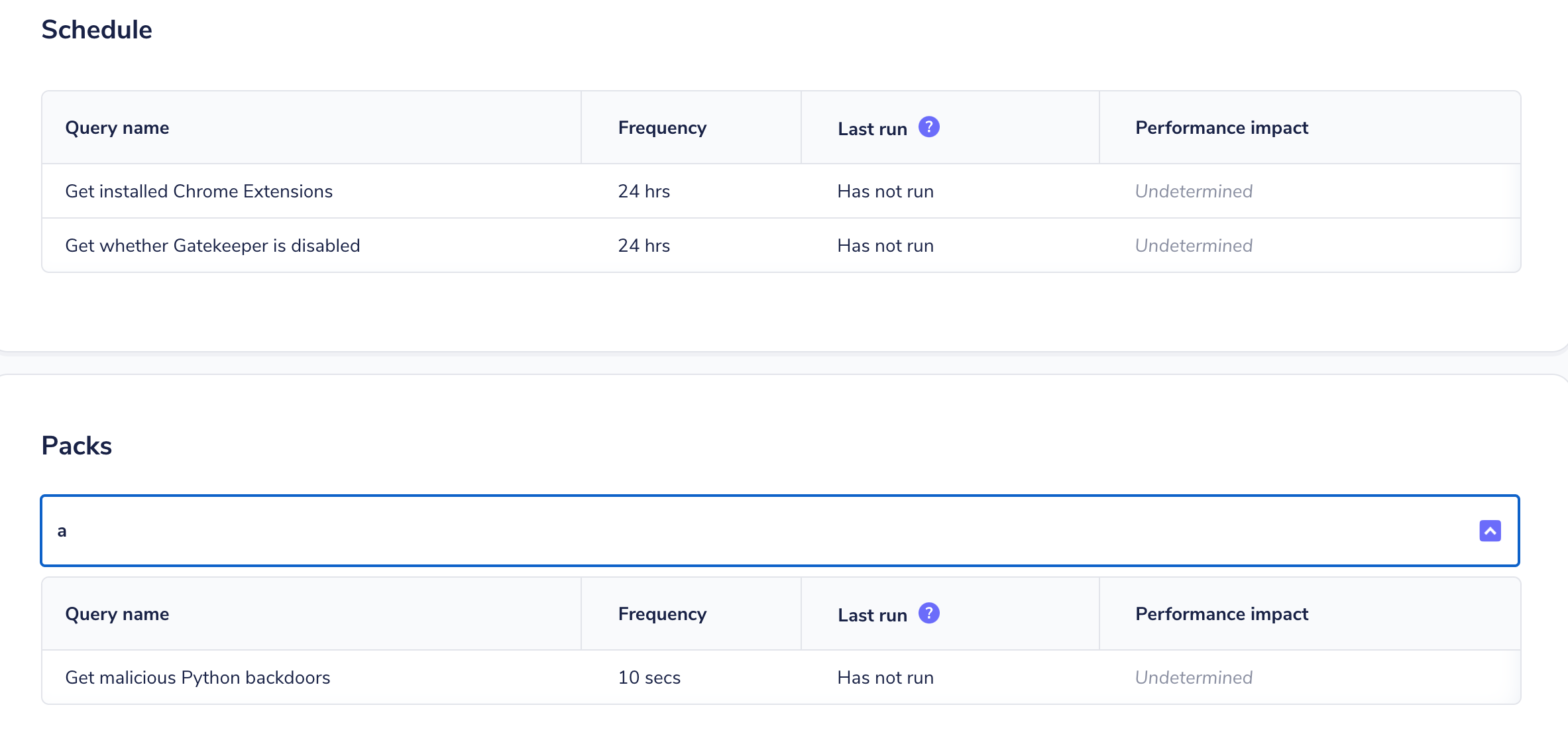Screen dimensions: 1568x742
Task: Click the Packs Frequency column header
Action: click(662, 614)
